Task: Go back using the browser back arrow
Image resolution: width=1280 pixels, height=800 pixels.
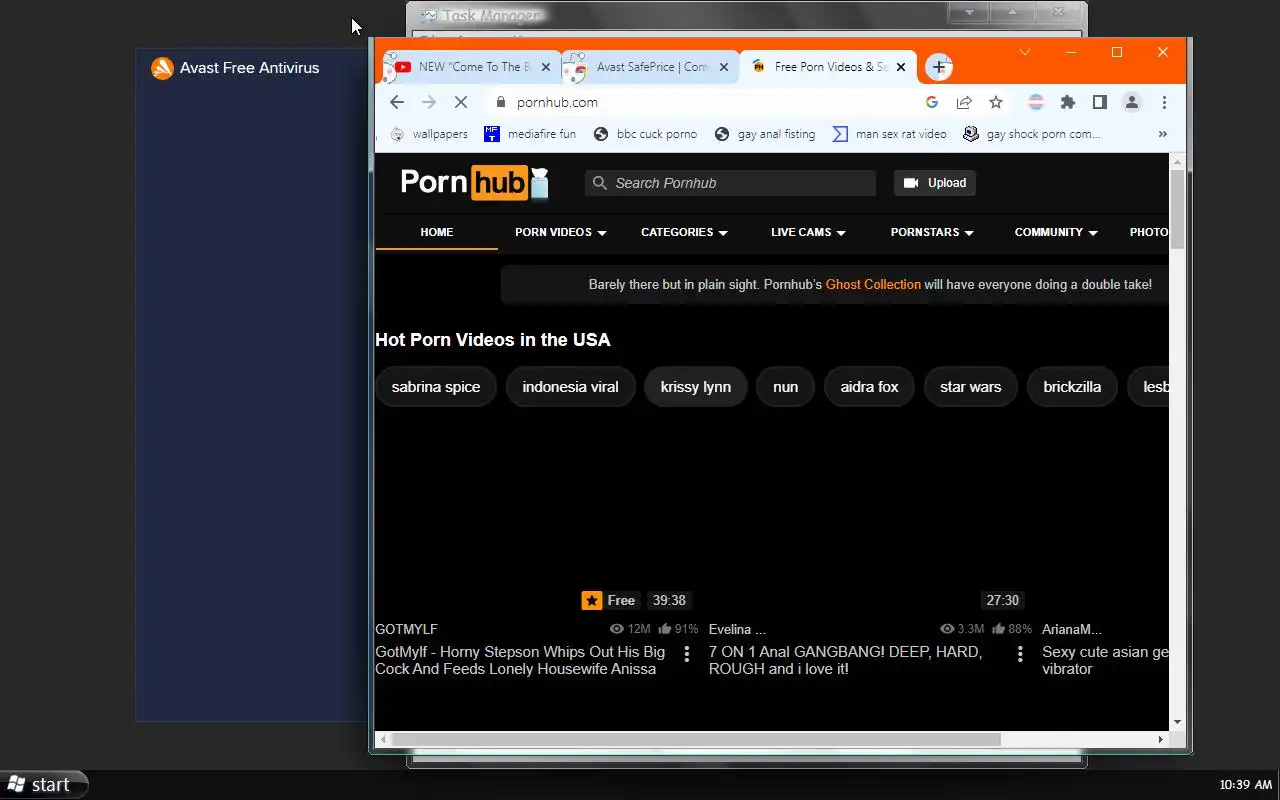Action: tap(397, 102)
